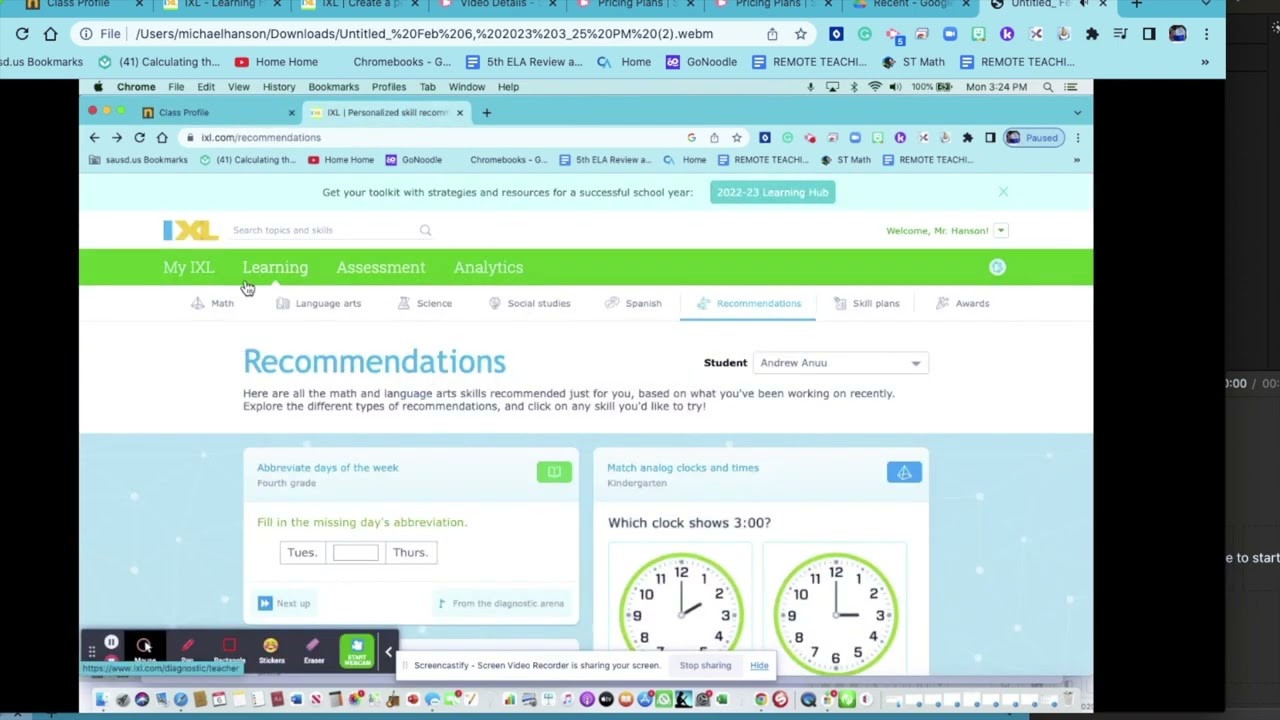Open Abbreviate days of the week skill

click(x=327, y=468)
